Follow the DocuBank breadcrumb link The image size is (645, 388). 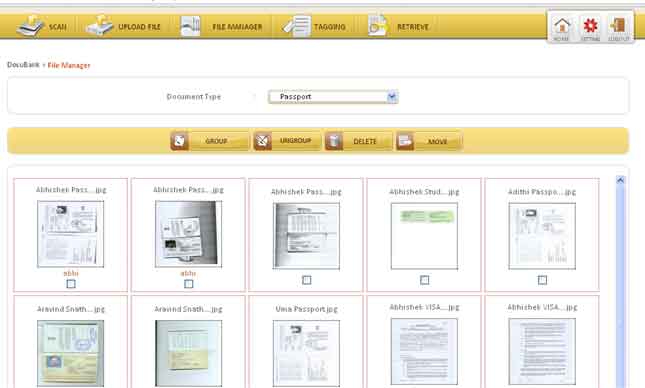click(x=23, y=65)
